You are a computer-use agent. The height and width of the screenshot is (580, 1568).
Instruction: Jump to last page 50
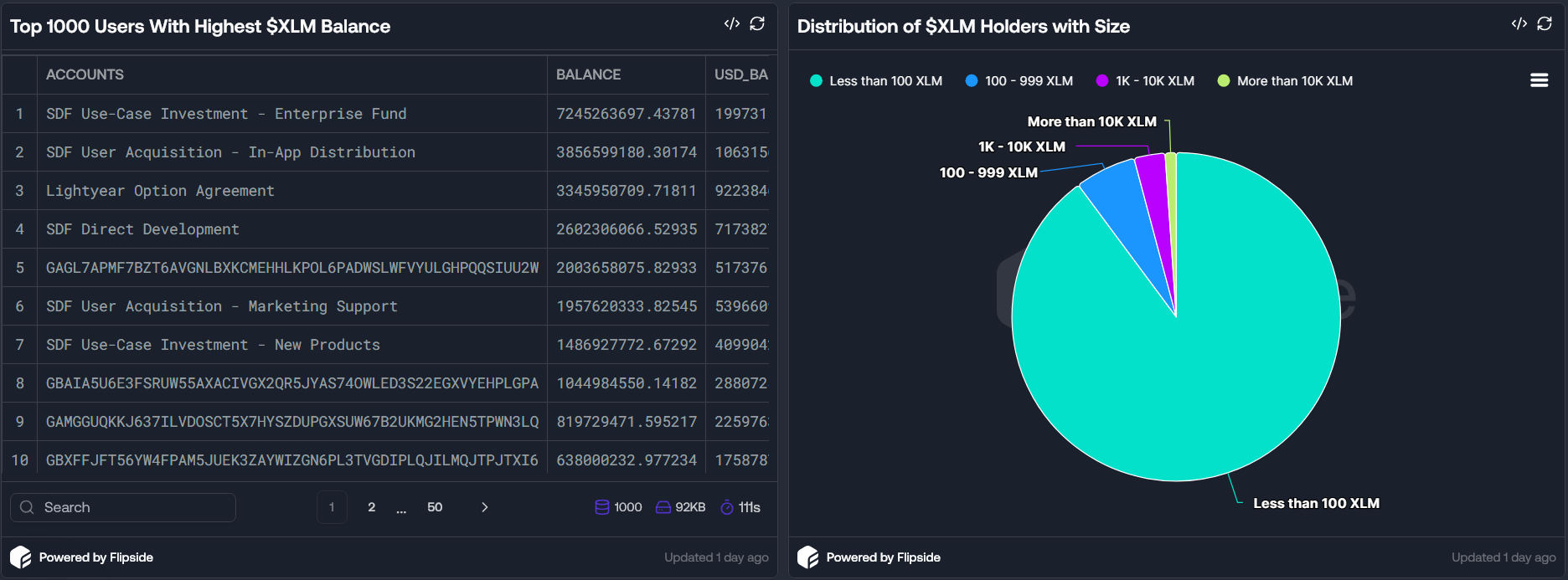pos(435,507)
